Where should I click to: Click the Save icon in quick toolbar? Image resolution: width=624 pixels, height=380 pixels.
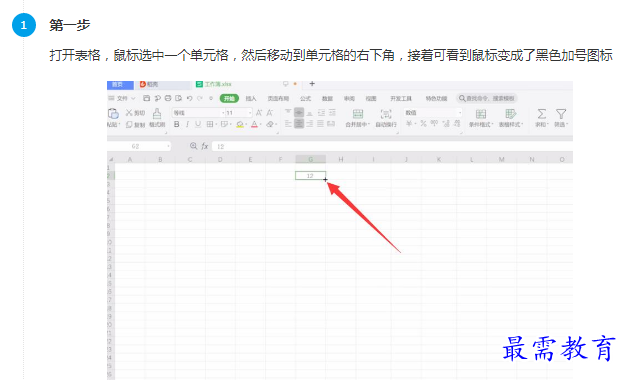pyautogui.click(x=146, y=98)
